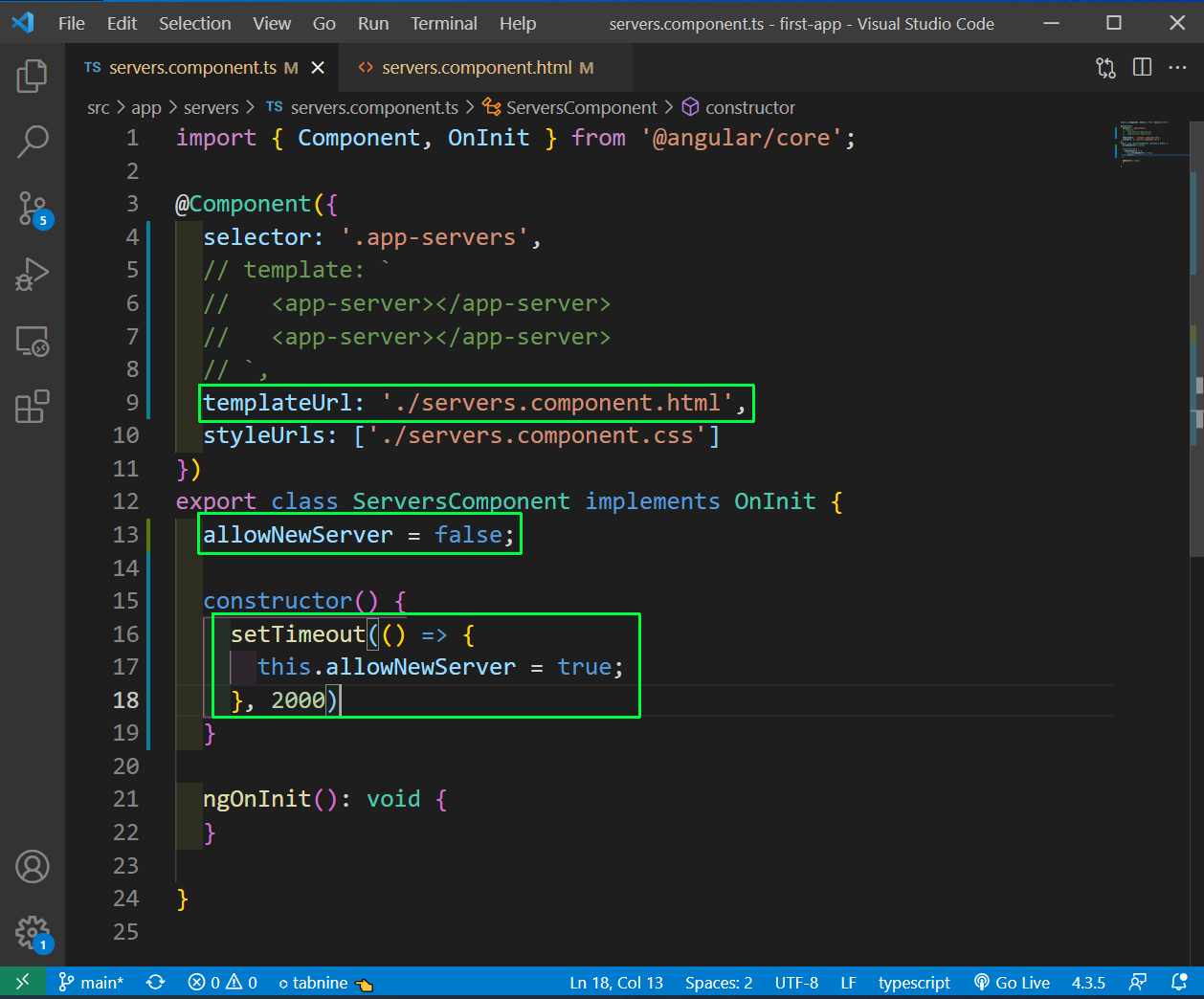Click TypeScript version 4.3.5
Image resolution: width=1204 pixels, height=999 pixels.
(x=1088, y=983)
